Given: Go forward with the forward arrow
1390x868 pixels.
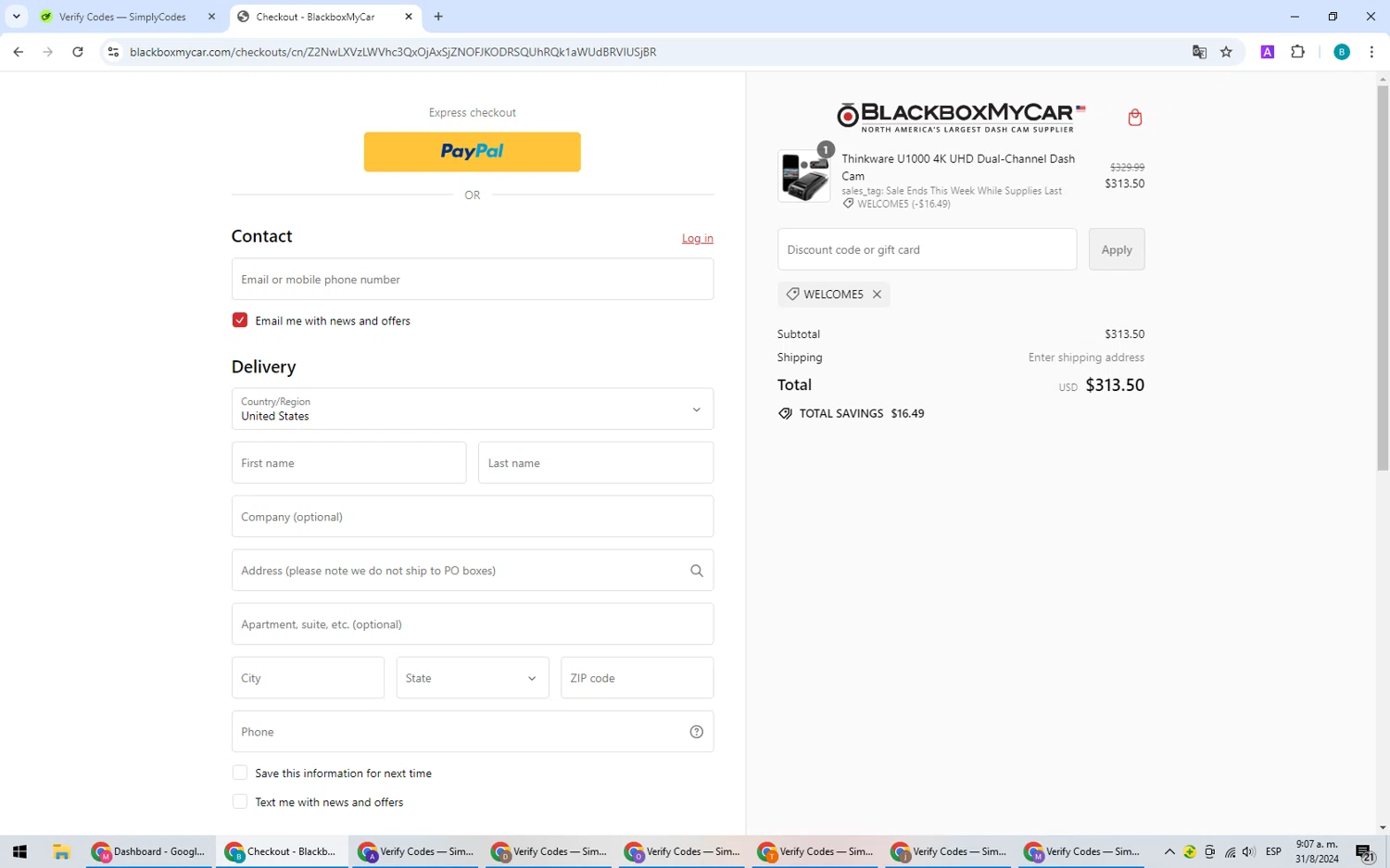Looking at the screenshot, I should tap(48, 52).
